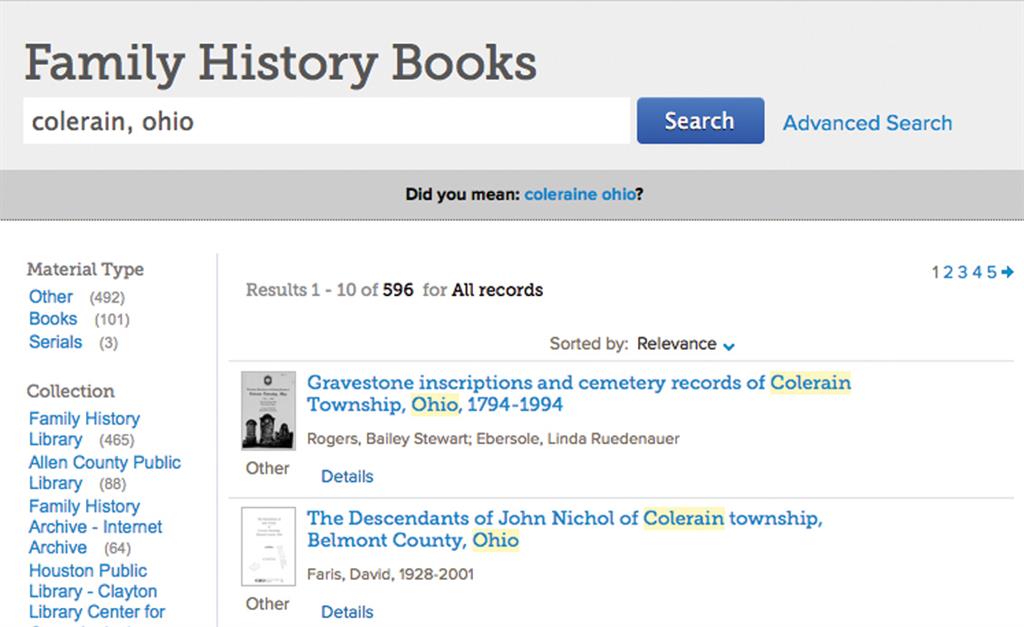Click the John Nichol book cover thumbnail

(268, 546)
